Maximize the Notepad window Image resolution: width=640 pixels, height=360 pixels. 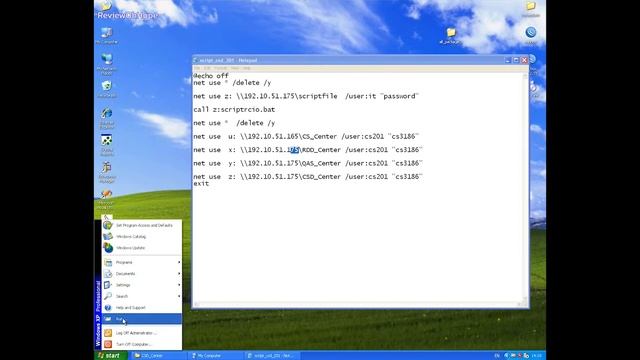[x=516, y=60]
